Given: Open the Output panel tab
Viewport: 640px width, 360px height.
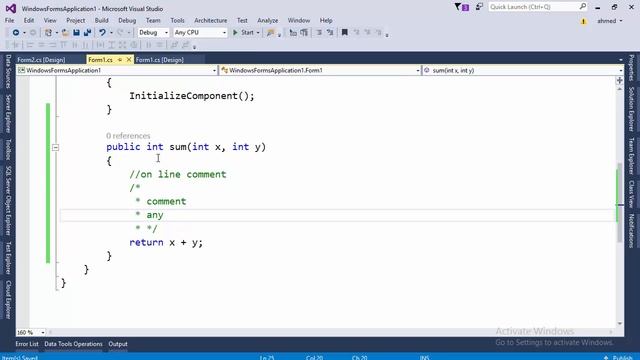Looking at the screenshot, I should point(118,344).
